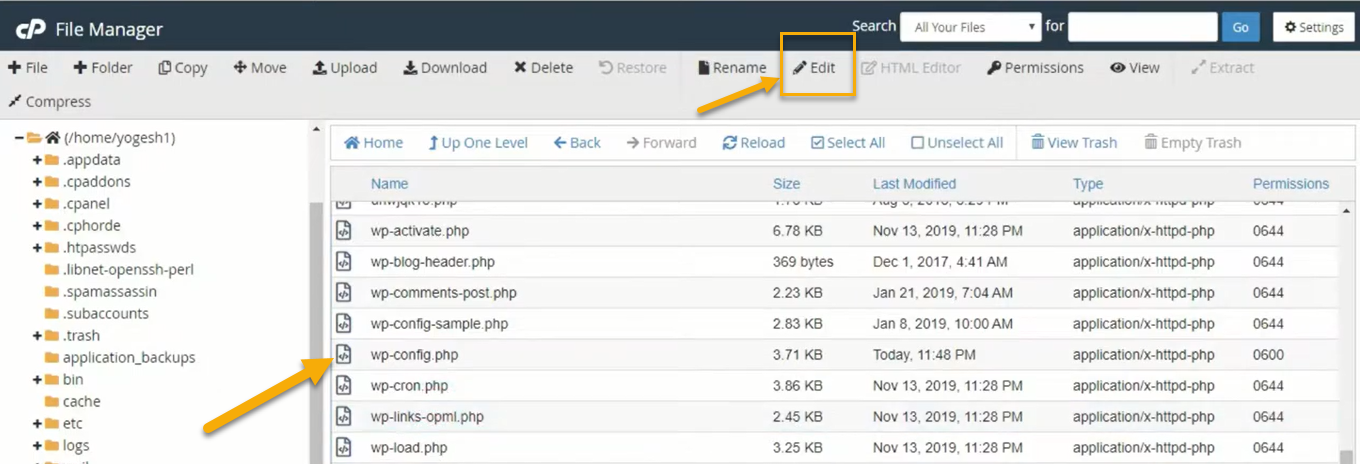Expand the logs folder
The image size is (1360, 464).
[37, 446]
